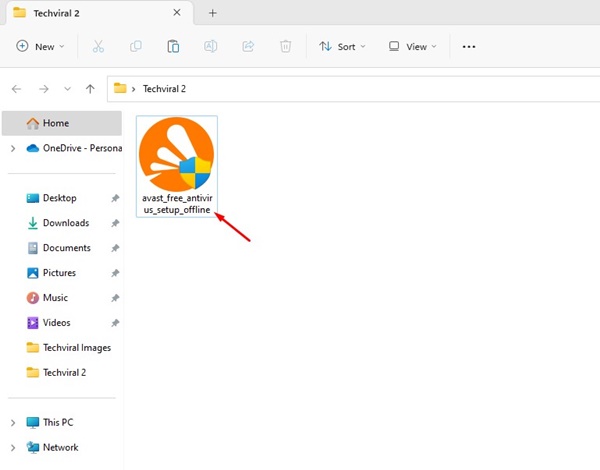Viewport: 600px width, 470px height.
Task: Open the View layout dropdown
Action: pyautogui.click(x=412, y=47)
